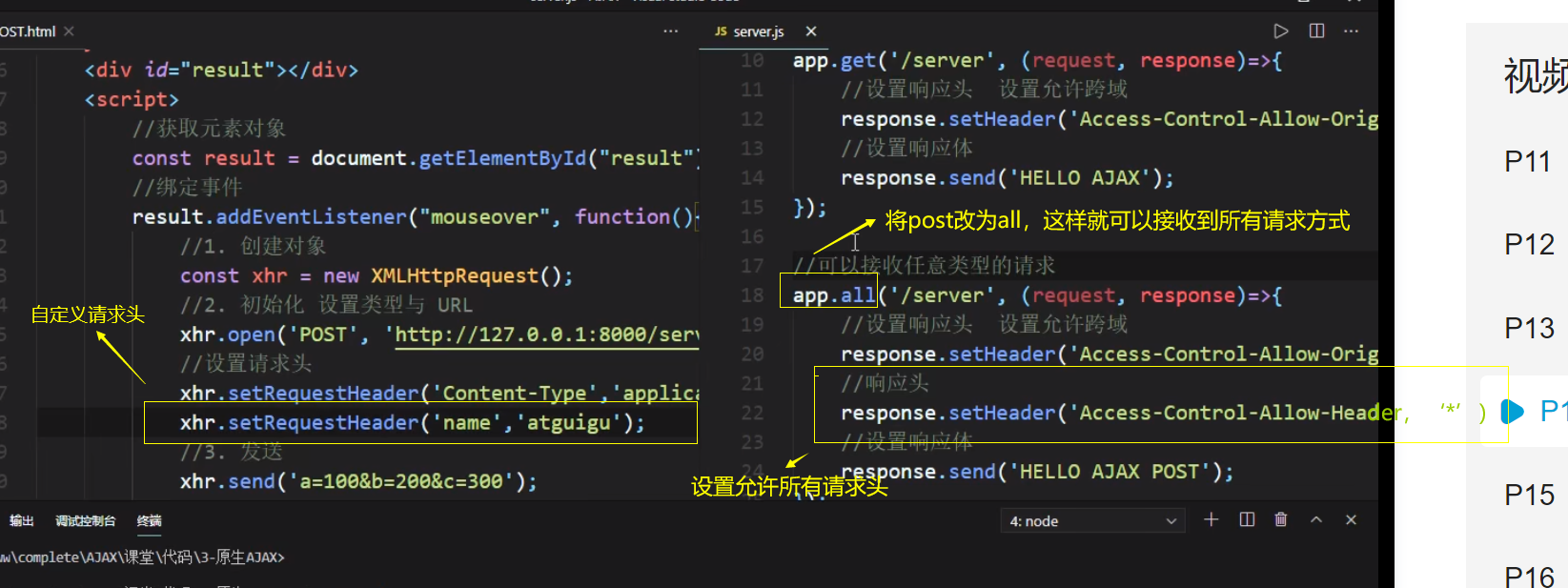
Task: Click the localhost URL in xhr.open line
Action: coord(547,335)
